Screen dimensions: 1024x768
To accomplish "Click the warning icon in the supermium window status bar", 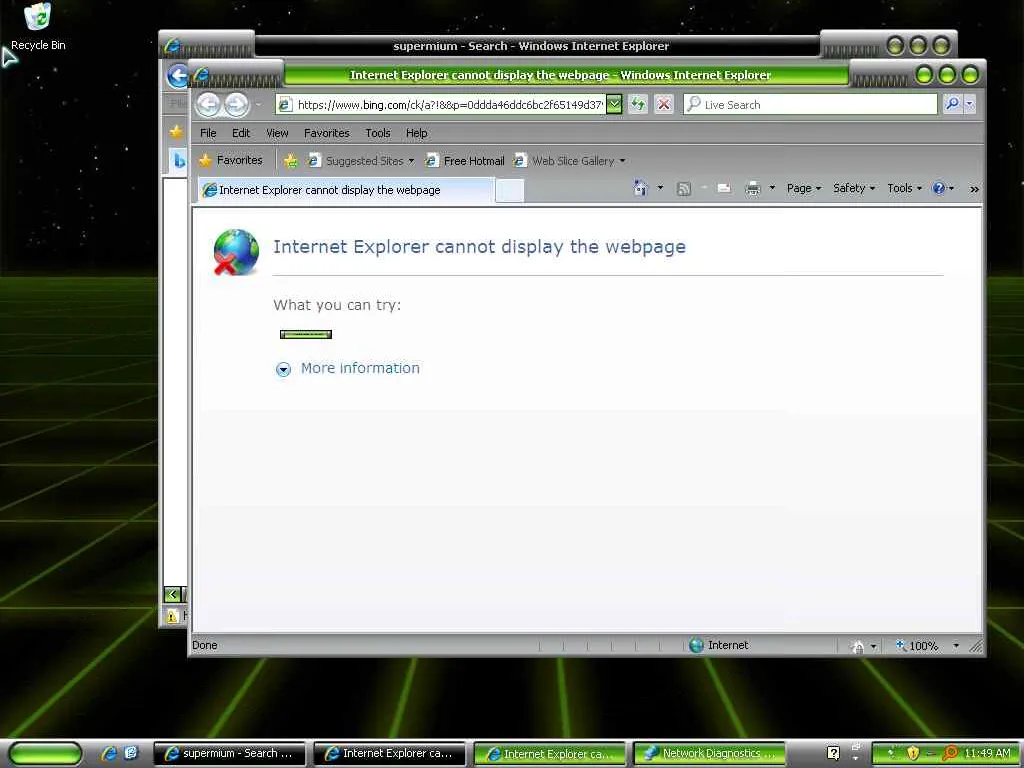I will pos(172,616).
